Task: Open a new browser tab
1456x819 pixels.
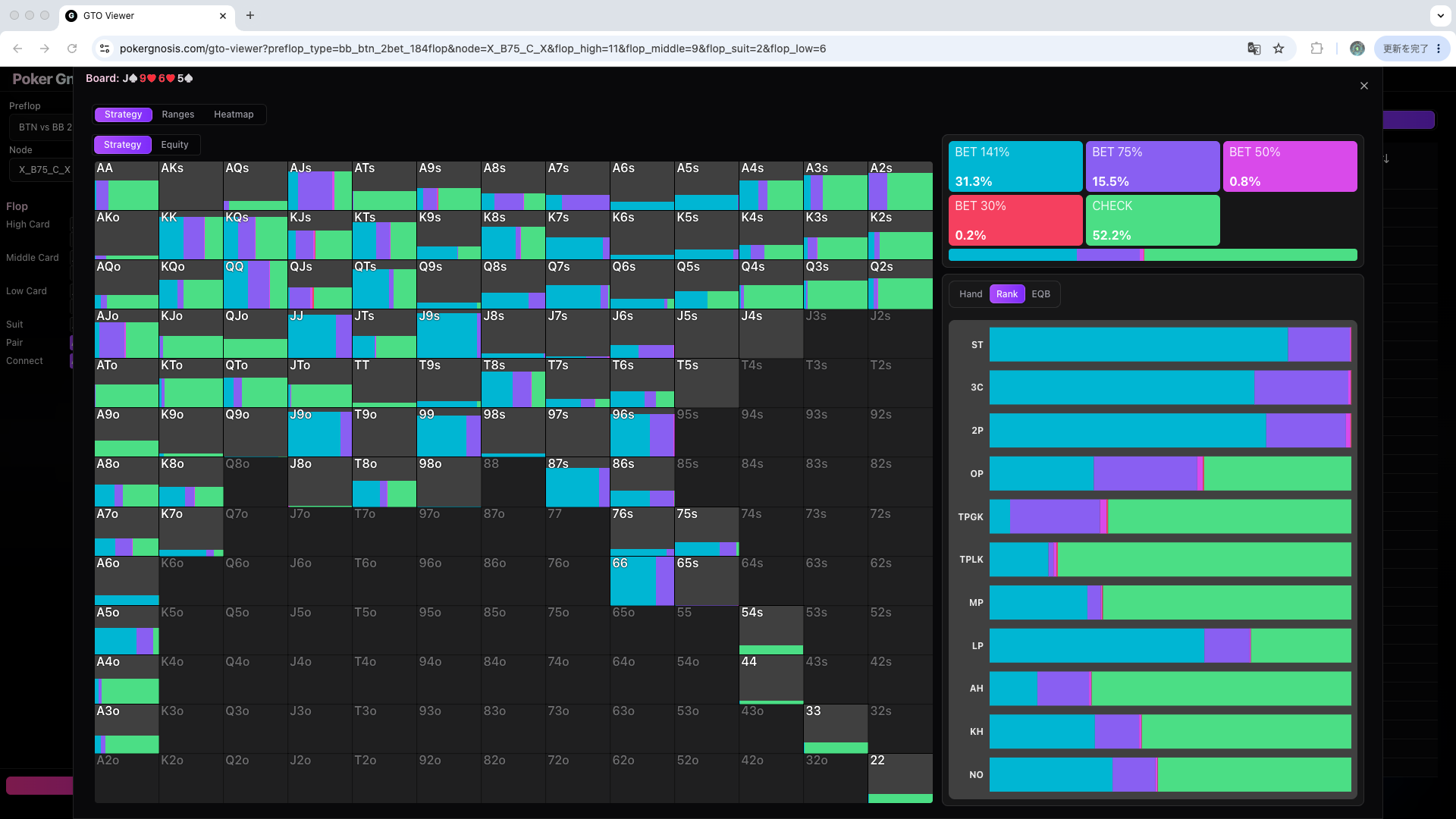Action: [x=250, y=15]
